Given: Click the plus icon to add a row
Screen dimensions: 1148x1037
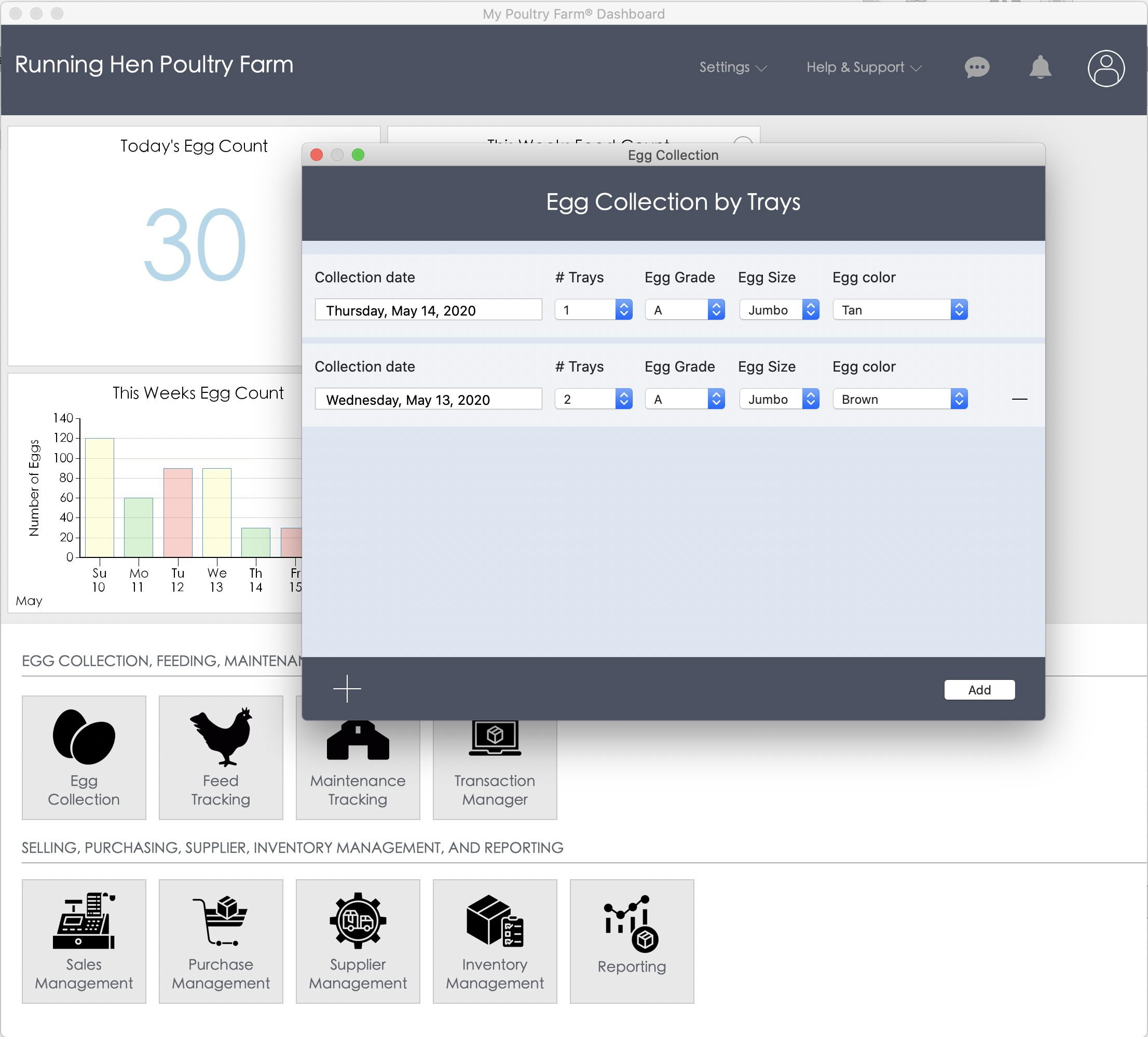Looking at the screenshot, I should (x=347, y=689).
